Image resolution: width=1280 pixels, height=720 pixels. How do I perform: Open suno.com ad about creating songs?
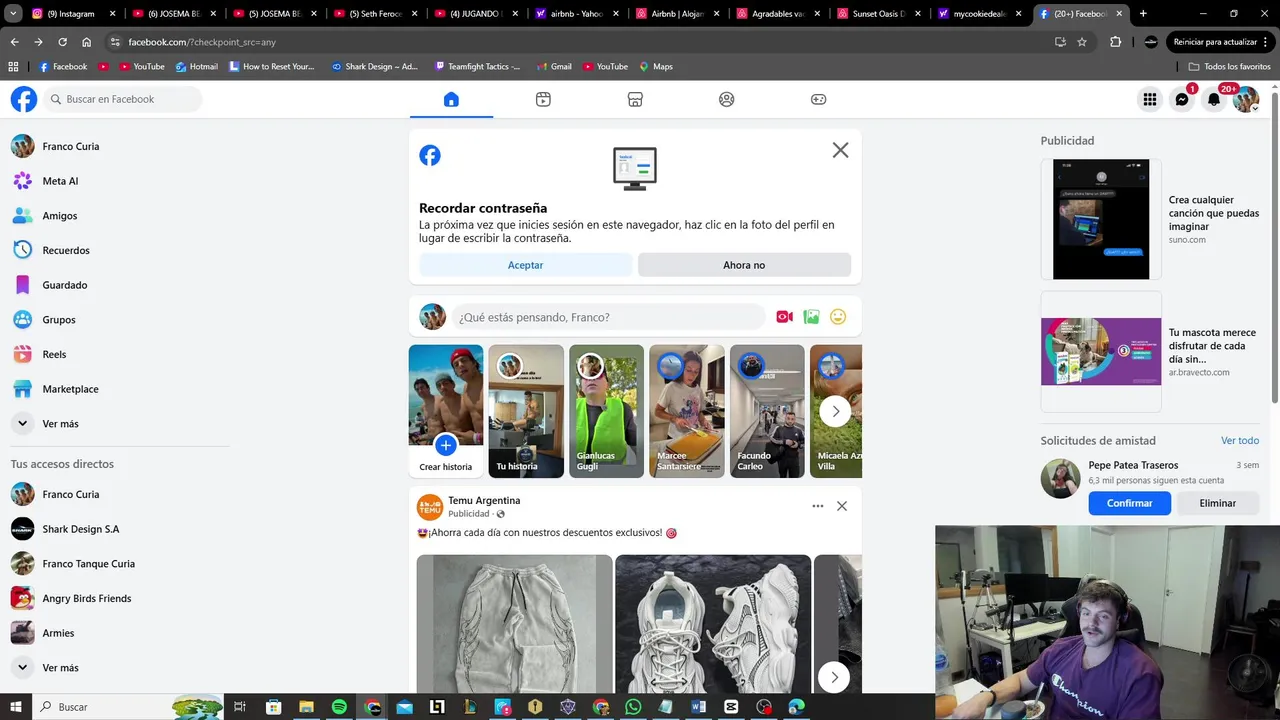tap(1150, 219)
